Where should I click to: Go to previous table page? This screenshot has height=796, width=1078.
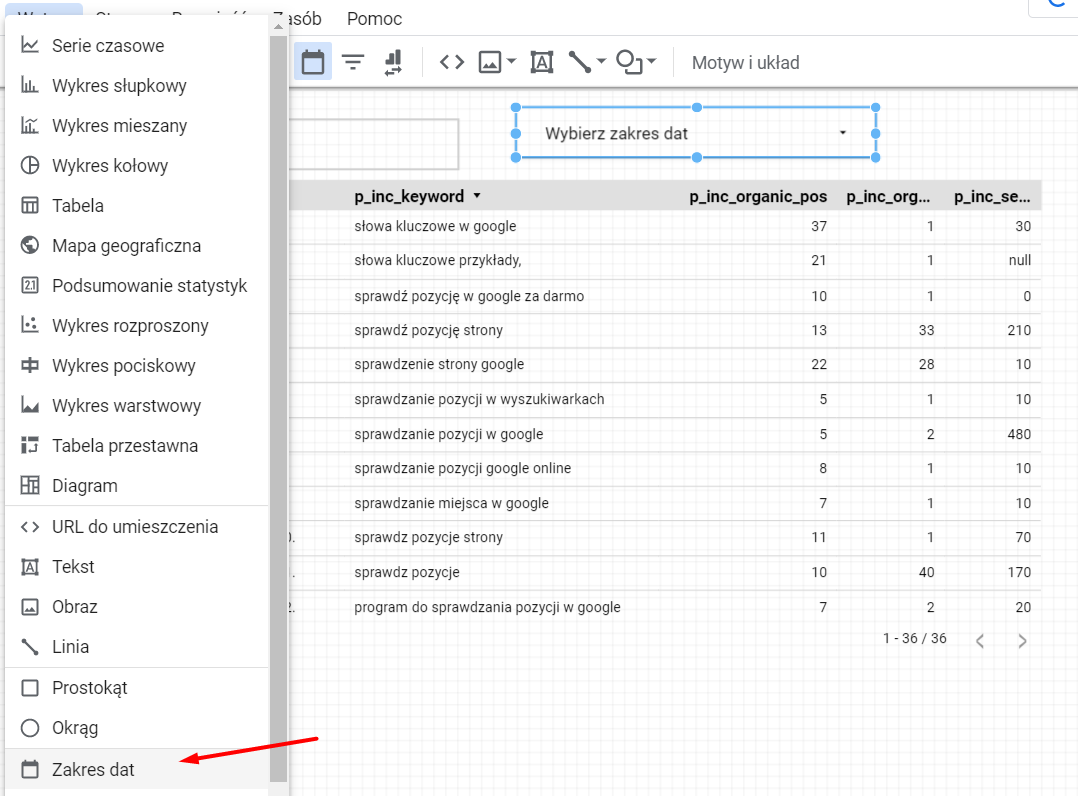coord(980,641)
